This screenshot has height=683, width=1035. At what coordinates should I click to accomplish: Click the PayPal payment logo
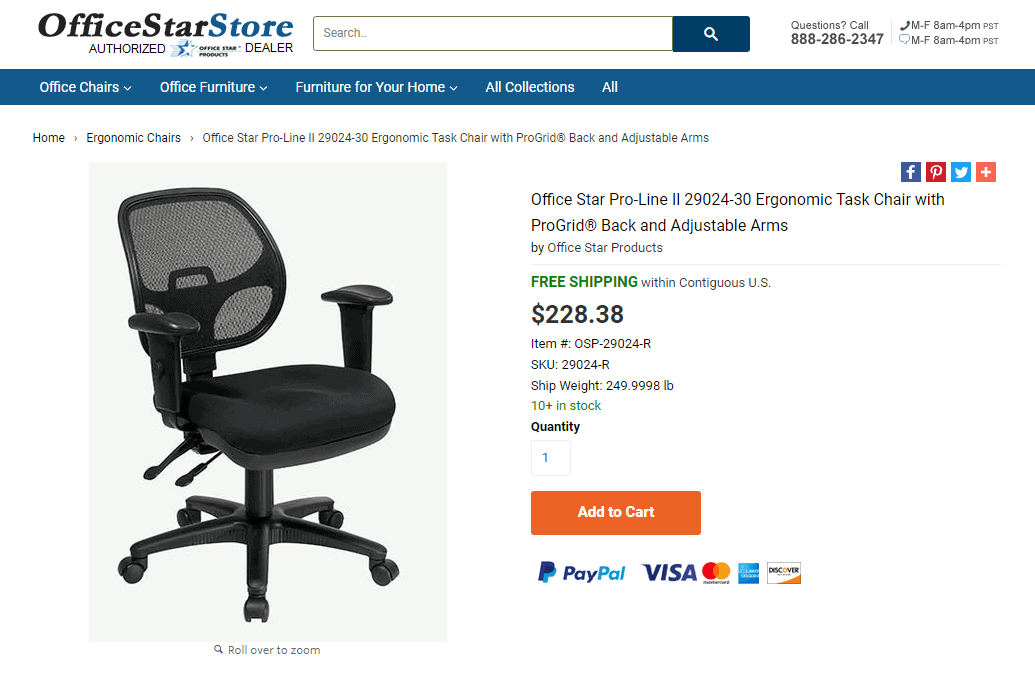point(582,572)
